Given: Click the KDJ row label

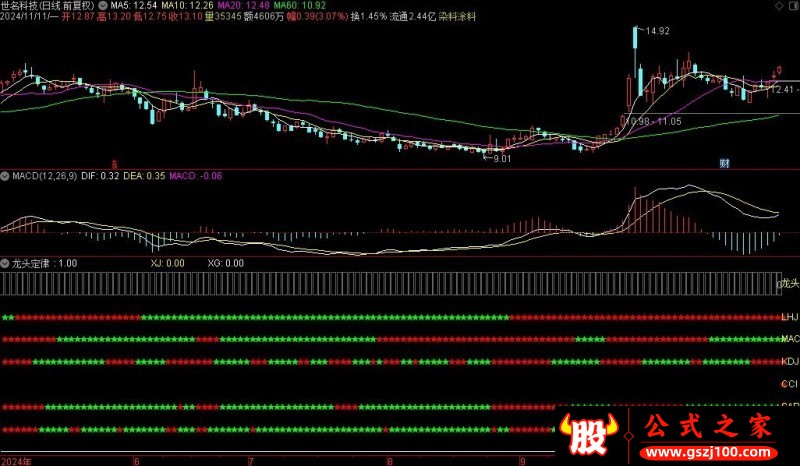Looking at the screenshot, I should coord(790,362).
